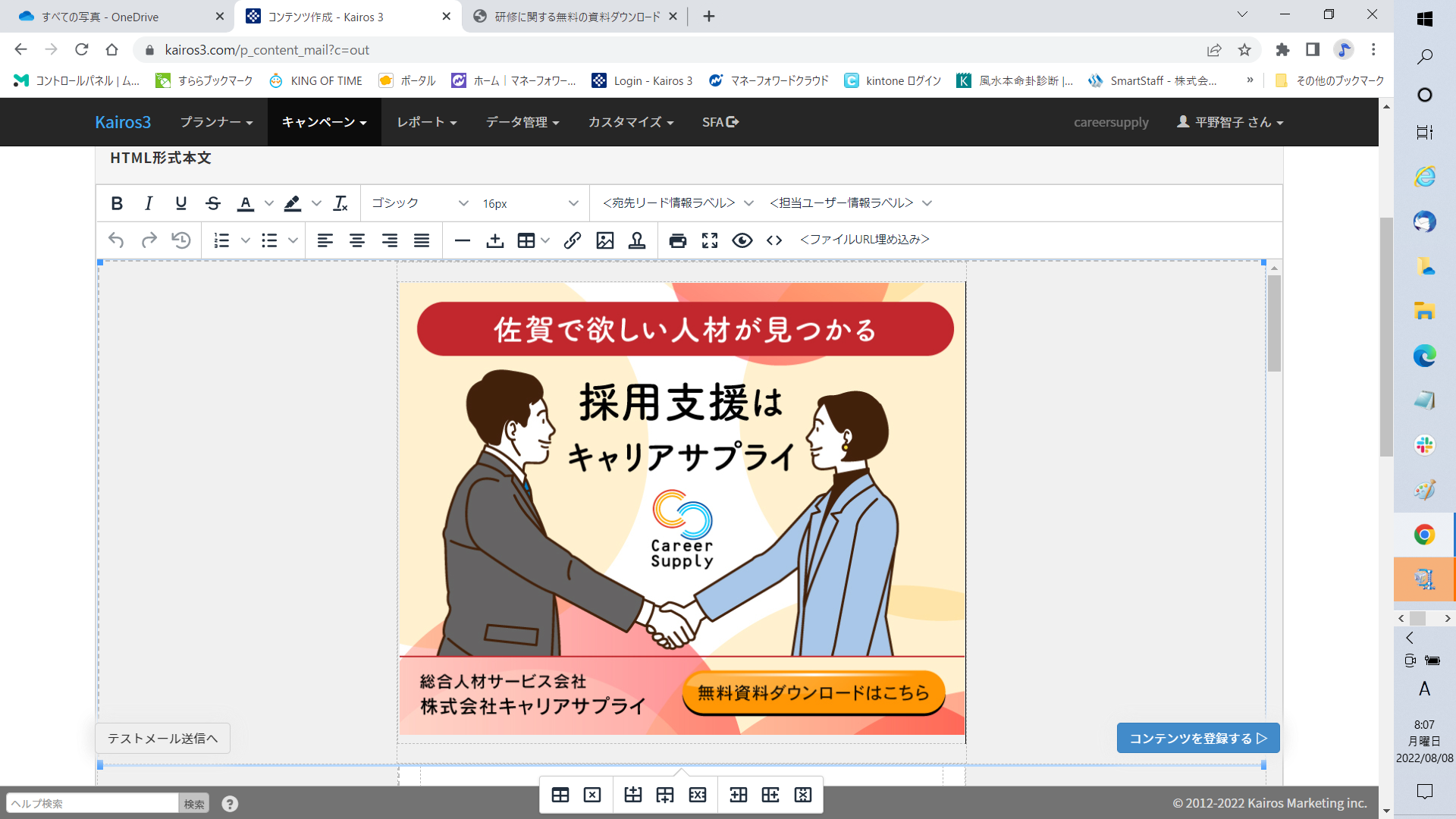Click the help question mark icon
1456x819 pixels.
(x=230, y=804)
